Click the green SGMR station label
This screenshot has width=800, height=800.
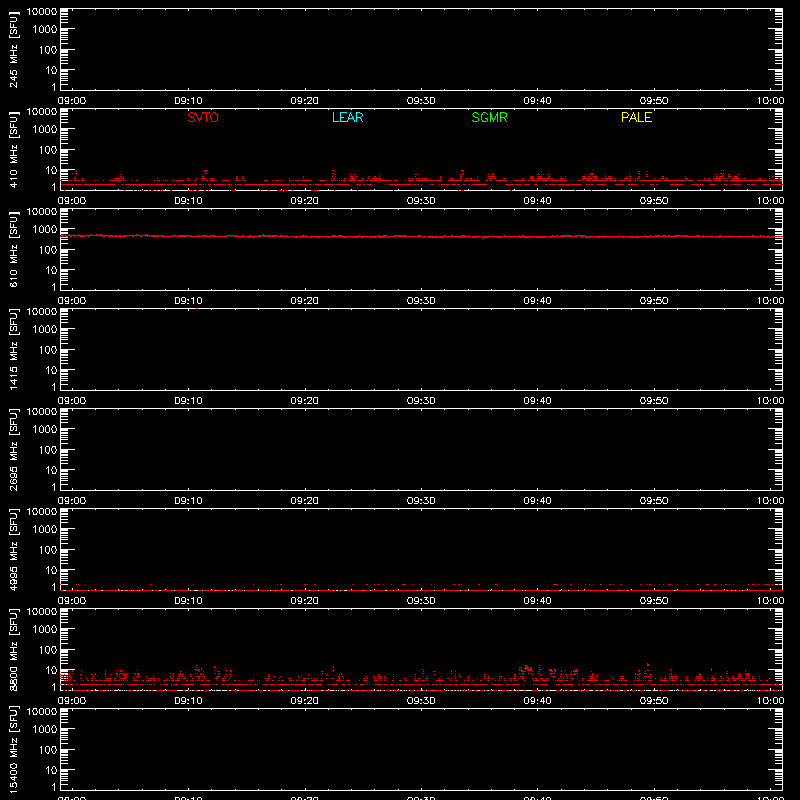pos(489,117)
